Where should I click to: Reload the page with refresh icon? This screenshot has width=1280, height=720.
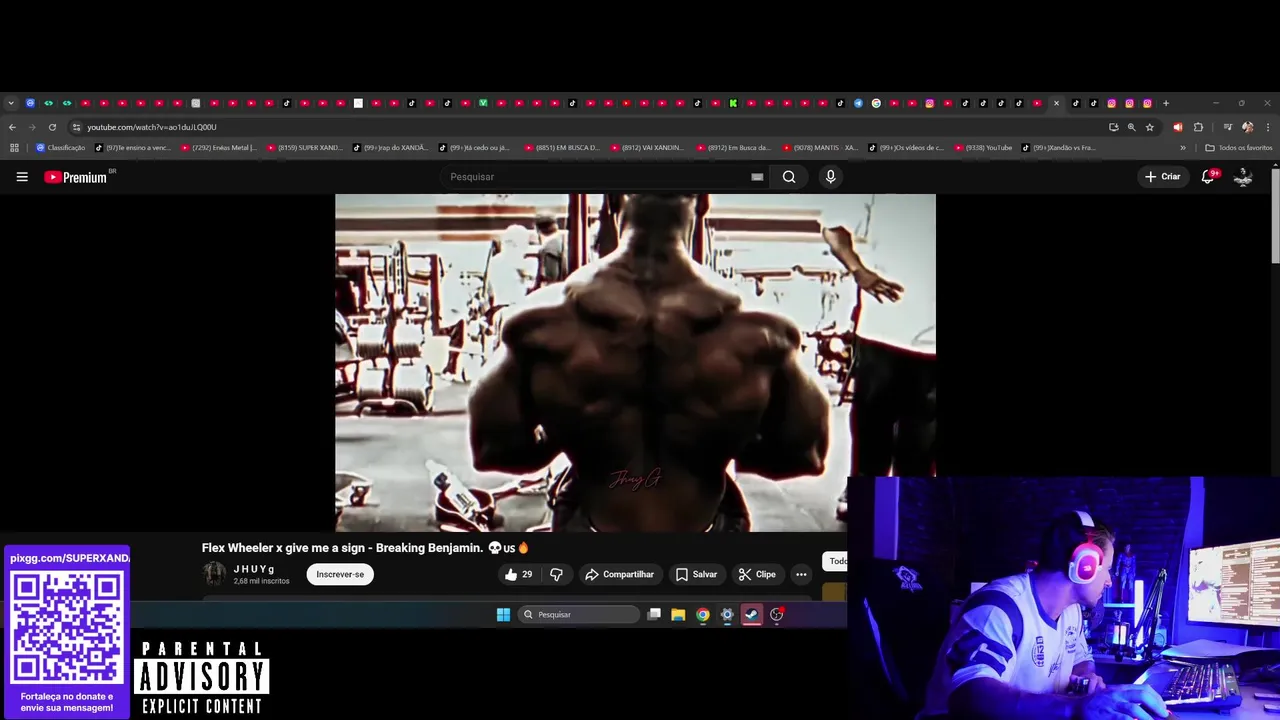(52, 127)
